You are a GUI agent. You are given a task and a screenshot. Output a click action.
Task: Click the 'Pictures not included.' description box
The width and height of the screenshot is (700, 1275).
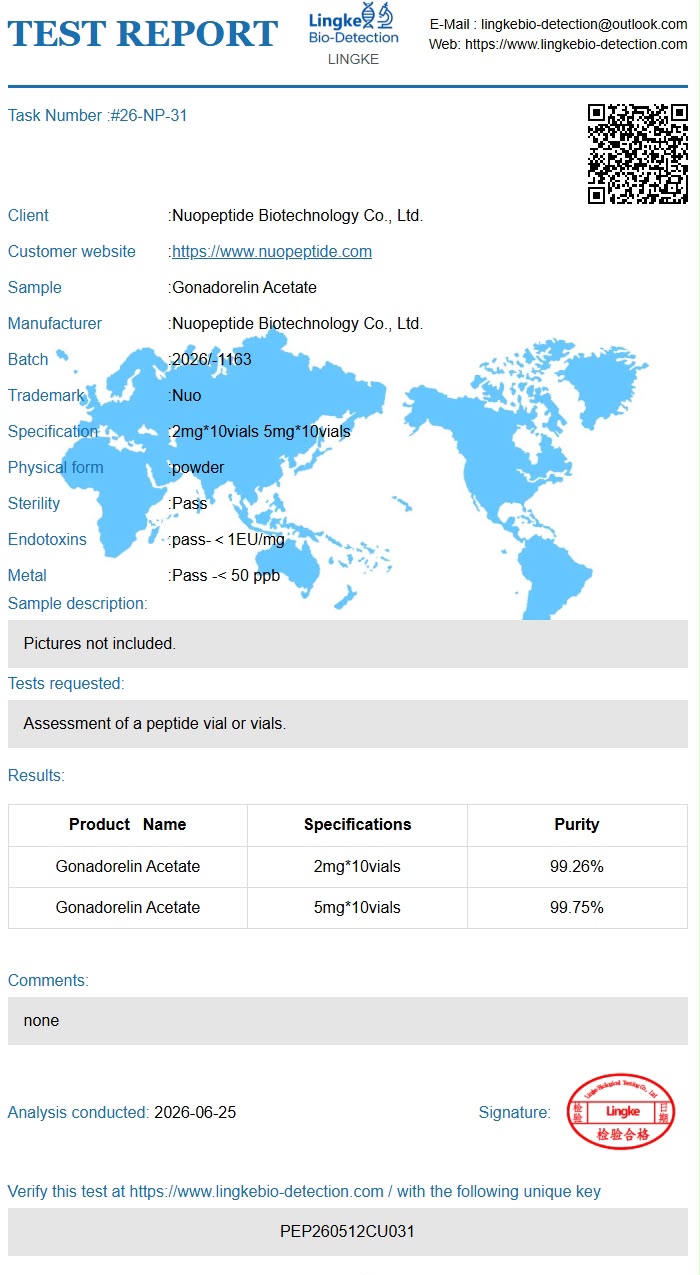348,644
